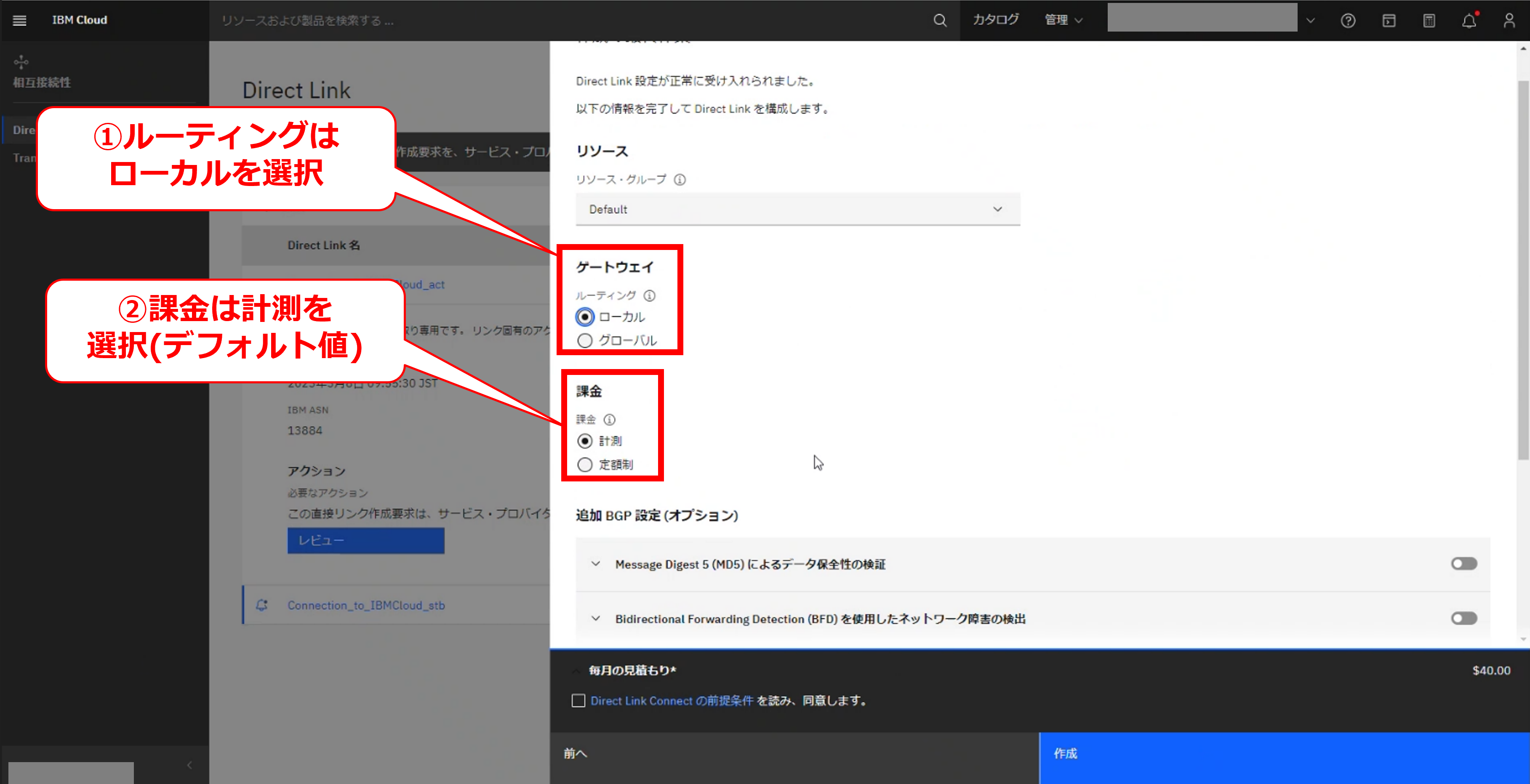Image resolution: width=1530 pixels, height=784 pixels.
Task: Enable the MD5 authentication toggle
Action: coord(1463,564)
